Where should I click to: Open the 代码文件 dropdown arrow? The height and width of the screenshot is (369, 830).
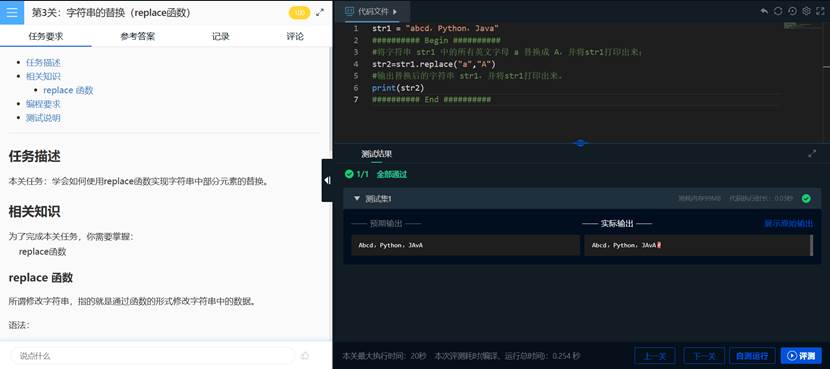395,11
